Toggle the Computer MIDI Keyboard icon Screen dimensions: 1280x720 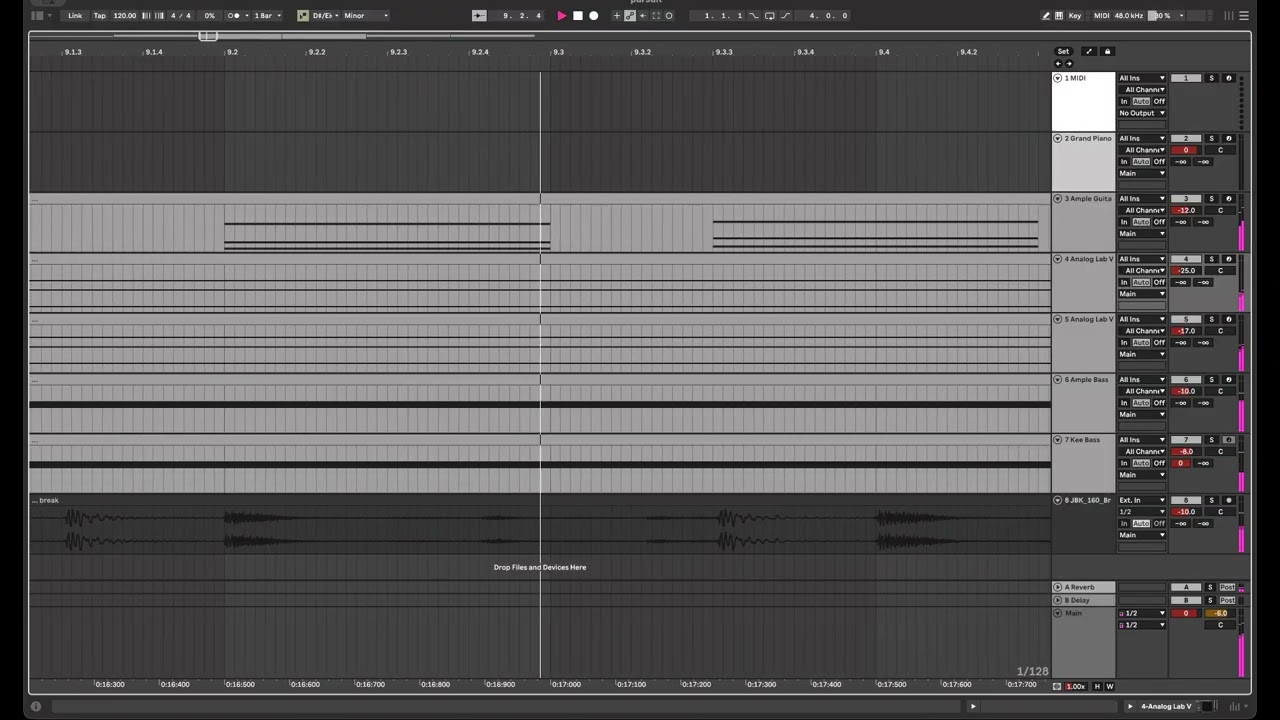pyautogui.click(x=1059, y=16)
